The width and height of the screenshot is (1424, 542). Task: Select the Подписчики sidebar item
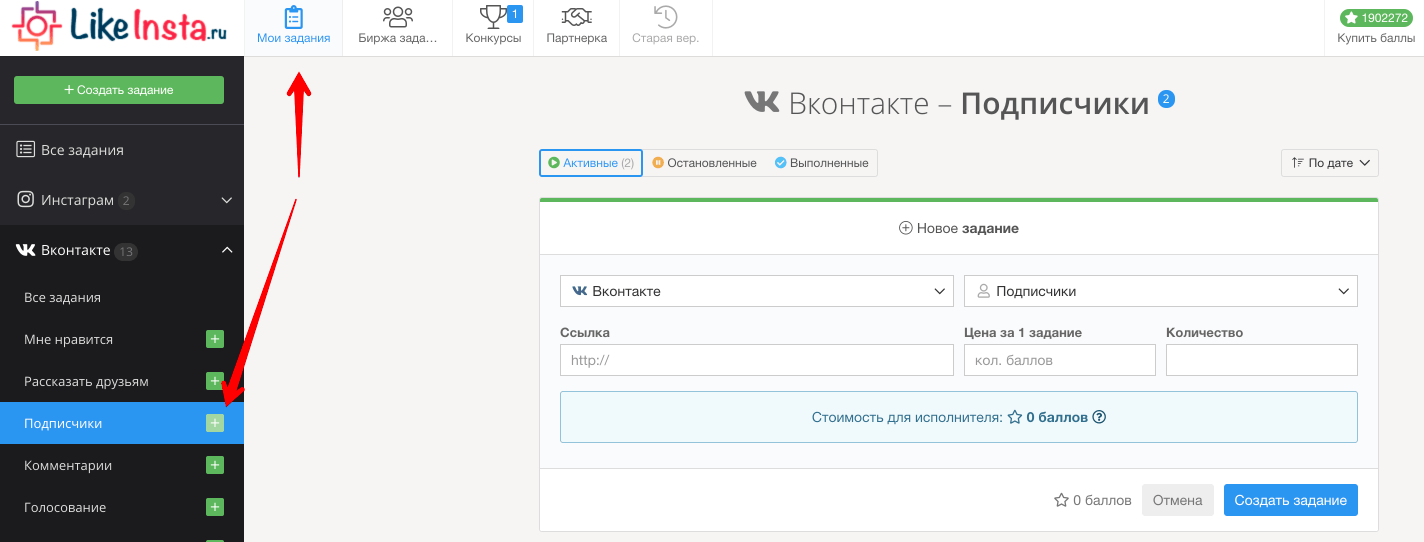coord(122,424)
